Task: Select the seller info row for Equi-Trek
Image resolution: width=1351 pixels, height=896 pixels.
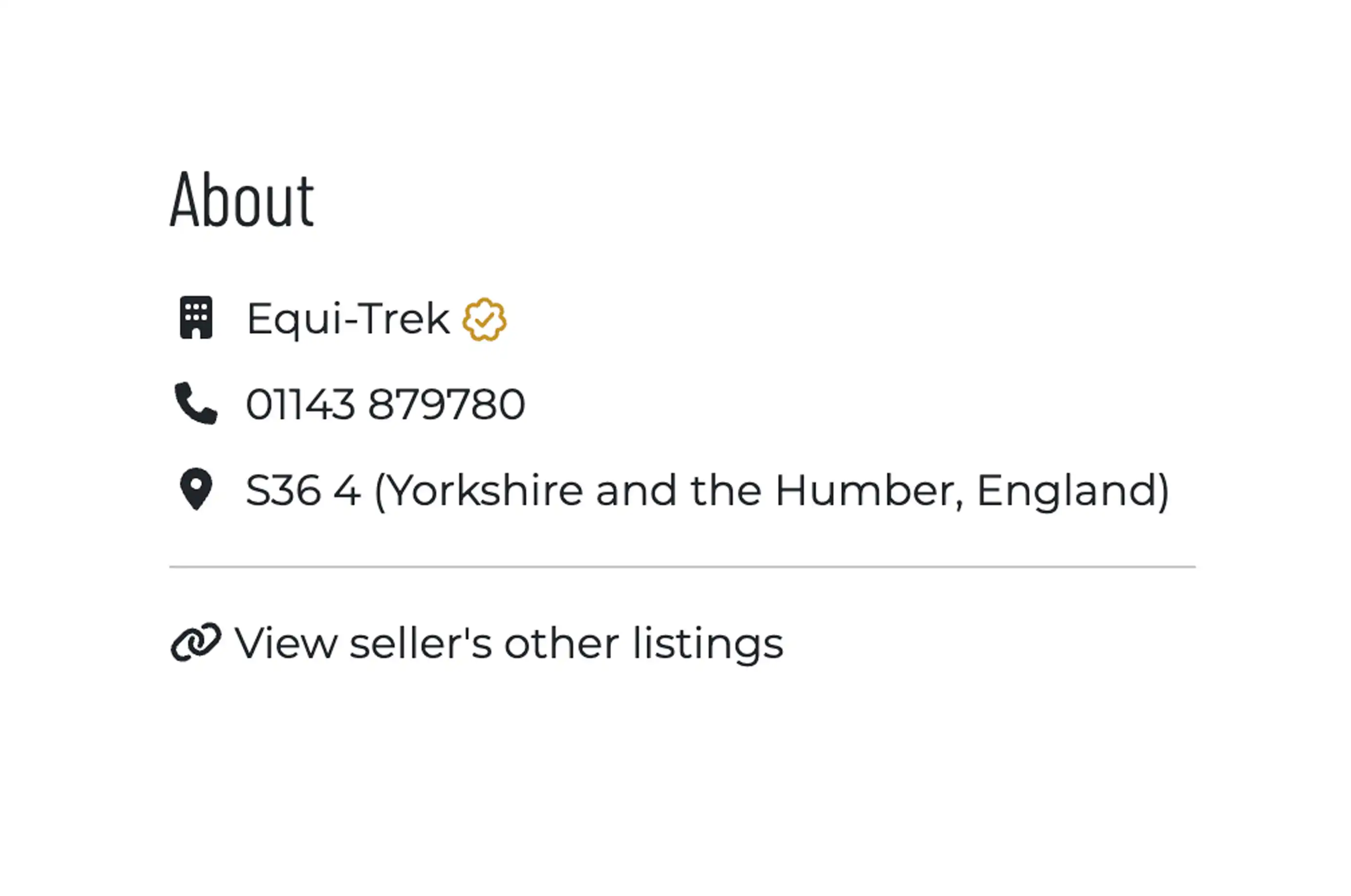Action: tap(348, 318)
